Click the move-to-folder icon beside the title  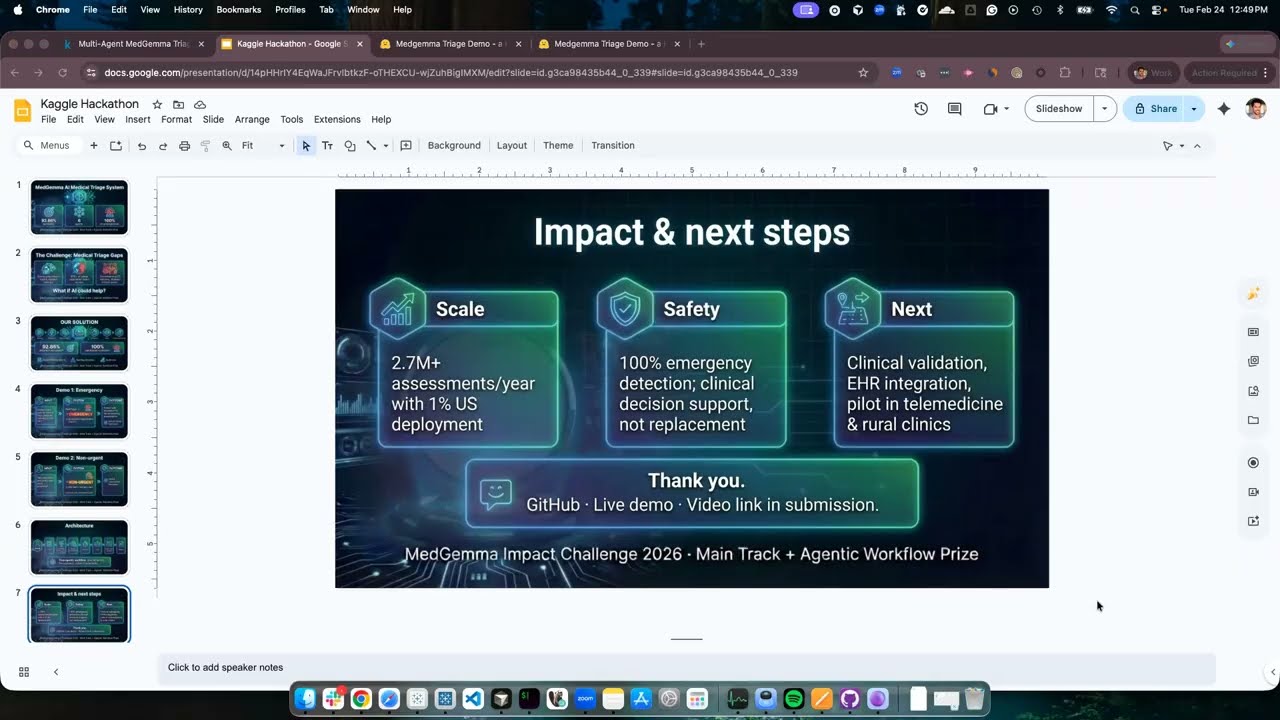click(x=178, y=104)
